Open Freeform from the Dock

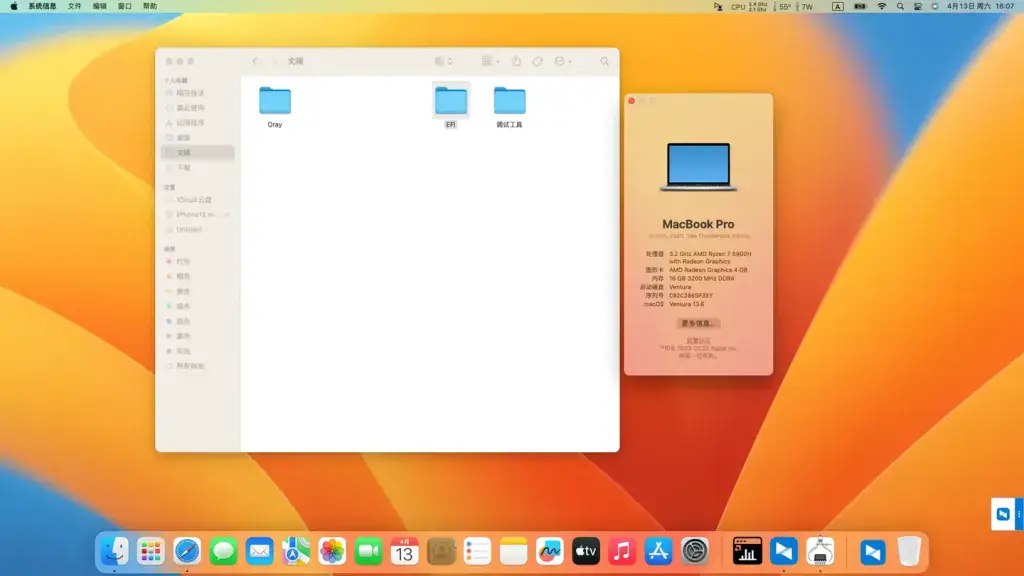point(549,552)
